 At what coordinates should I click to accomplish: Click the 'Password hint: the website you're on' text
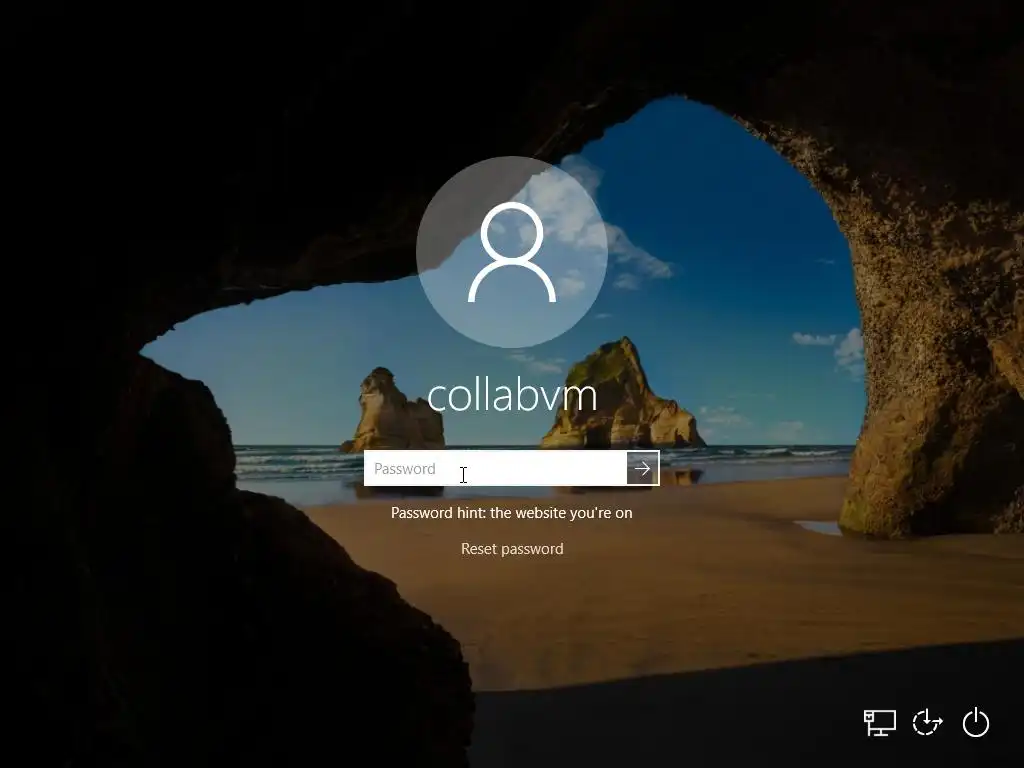pyautogui.click(x=511, y=513)
